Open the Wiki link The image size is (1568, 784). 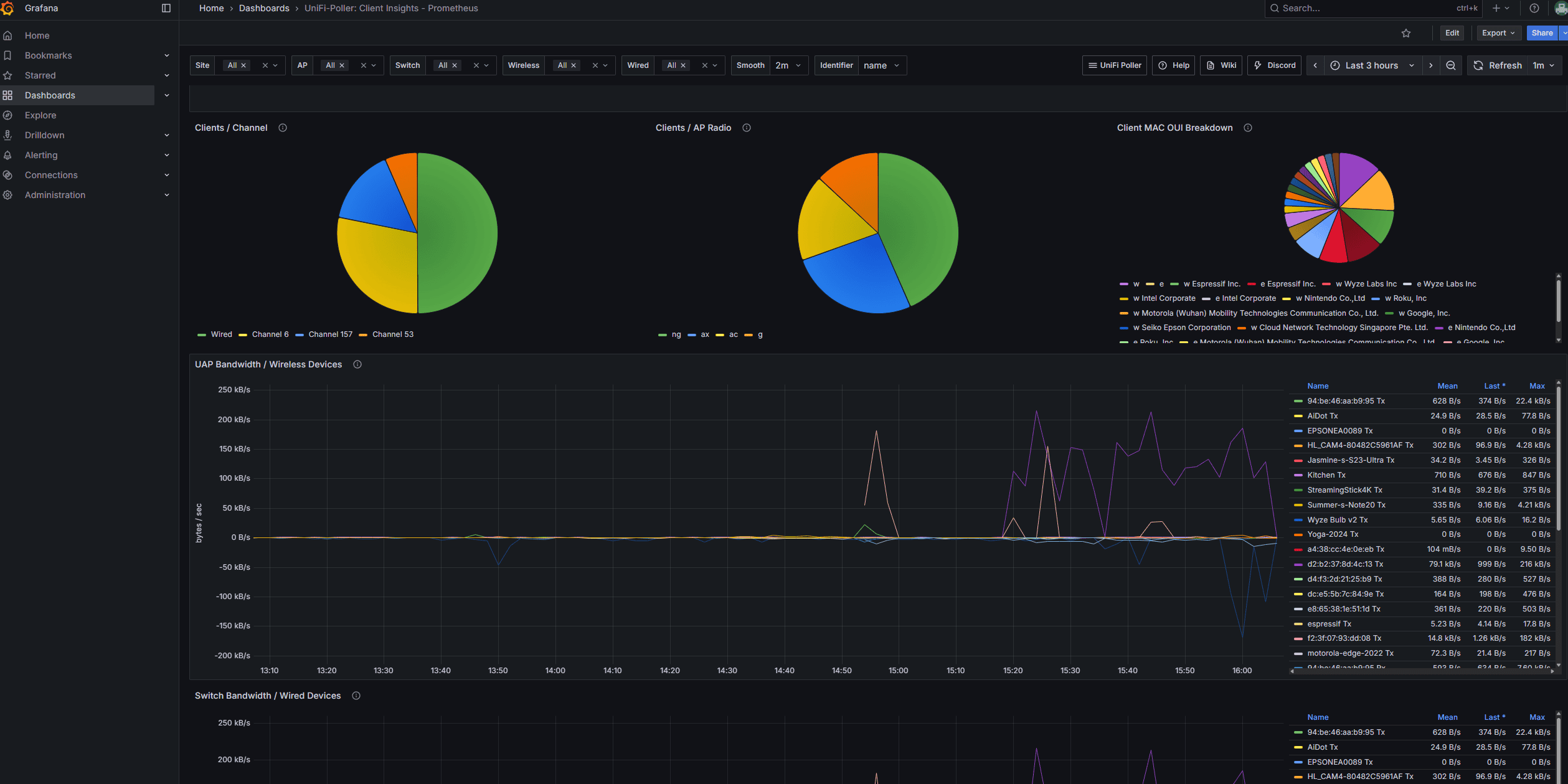1221,65
